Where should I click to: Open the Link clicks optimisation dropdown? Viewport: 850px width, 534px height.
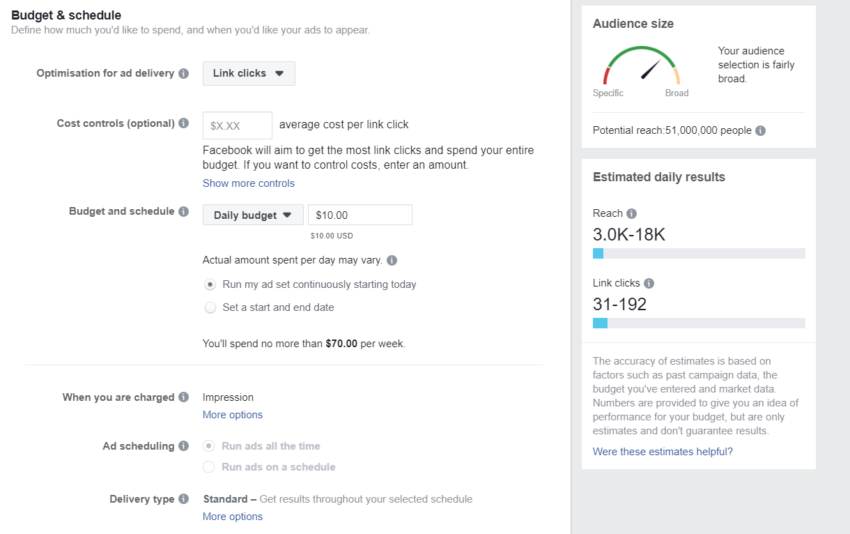[248, 73]
